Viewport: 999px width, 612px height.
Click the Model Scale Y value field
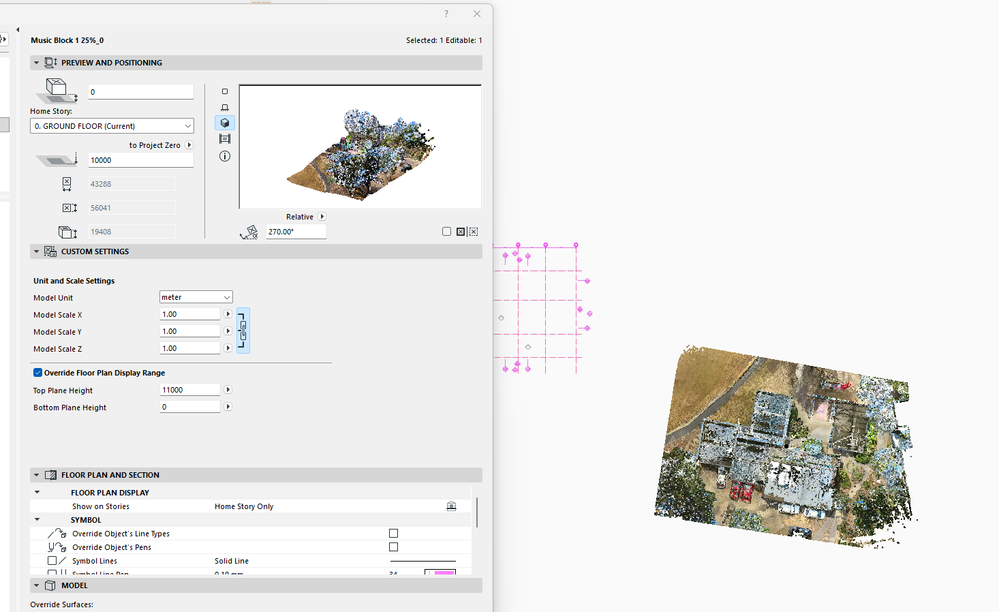pos(190,331)
